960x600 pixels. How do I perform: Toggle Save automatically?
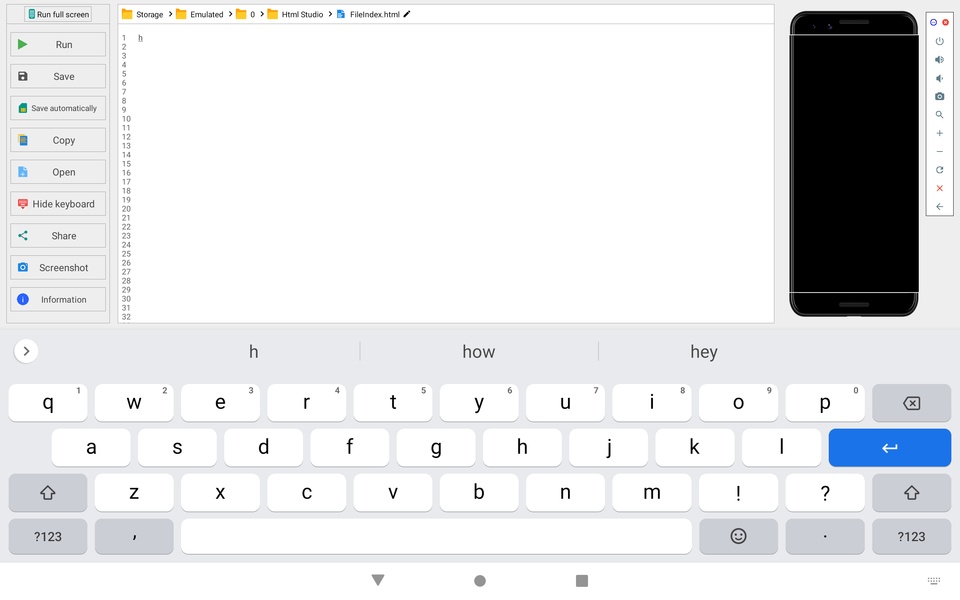click(x=58, y=108)
